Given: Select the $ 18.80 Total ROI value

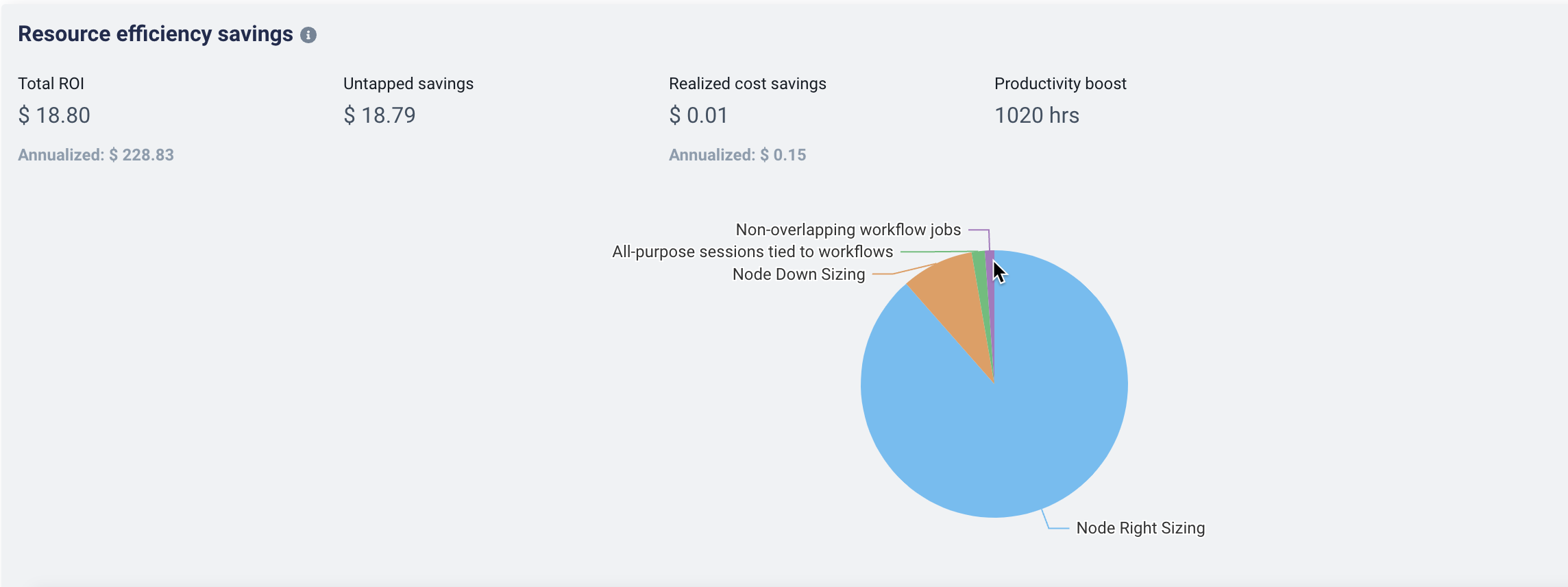Looking at the screenshot, I should (x=54, y=115).
